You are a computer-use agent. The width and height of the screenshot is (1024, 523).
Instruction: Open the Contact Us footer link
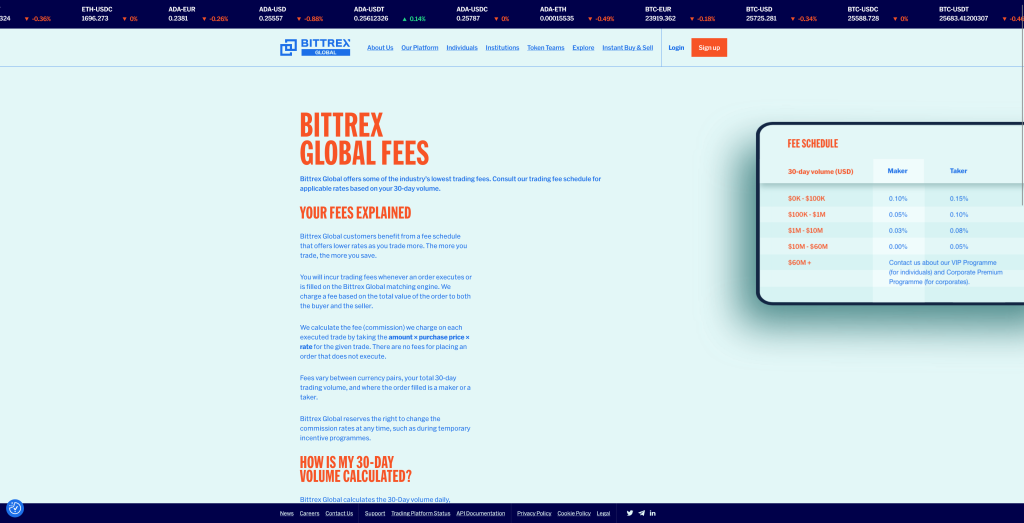pyautogui.click(x=339, y=513)
